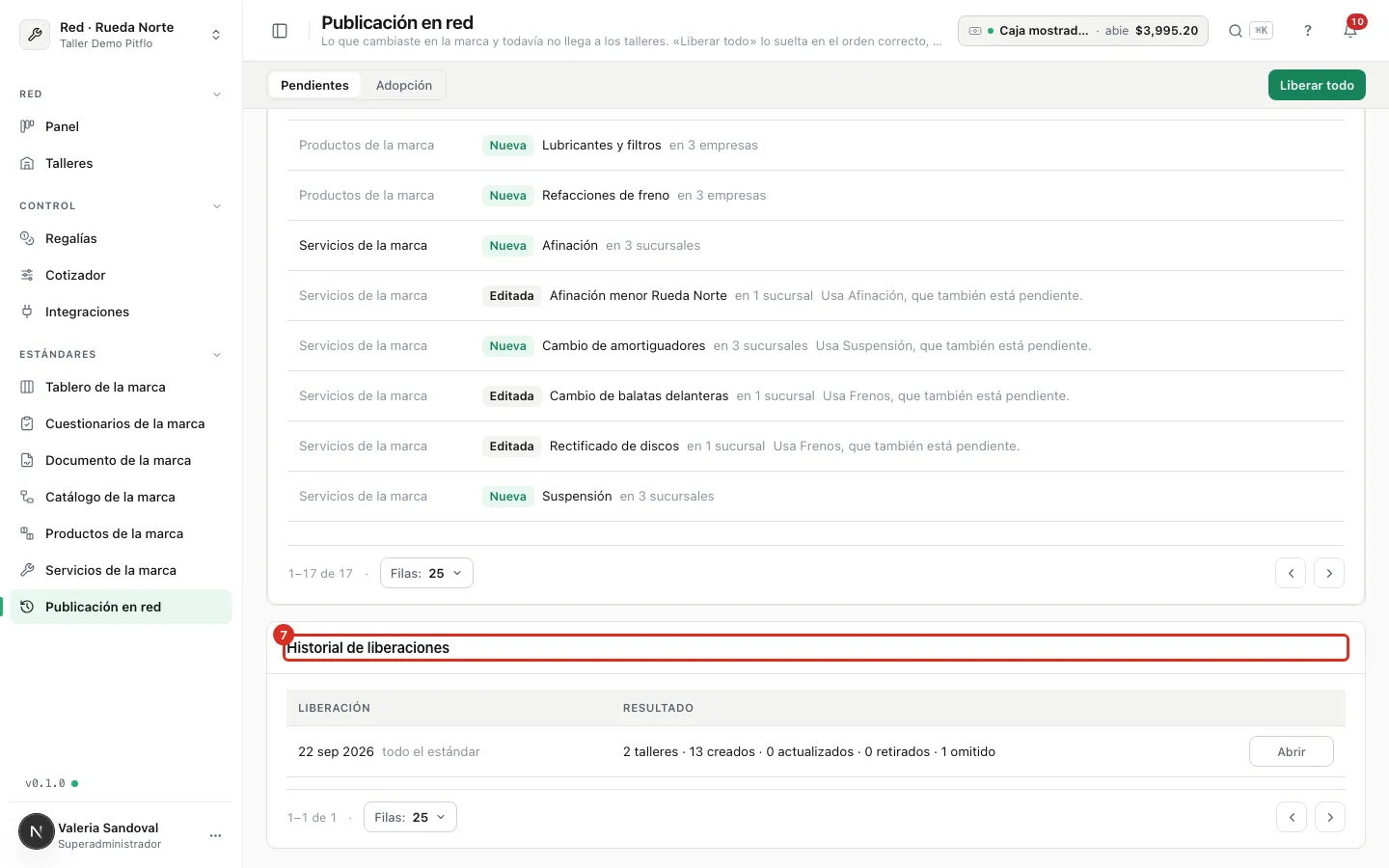
Task: Go to next page of pending list
Action: (1329, 573)
